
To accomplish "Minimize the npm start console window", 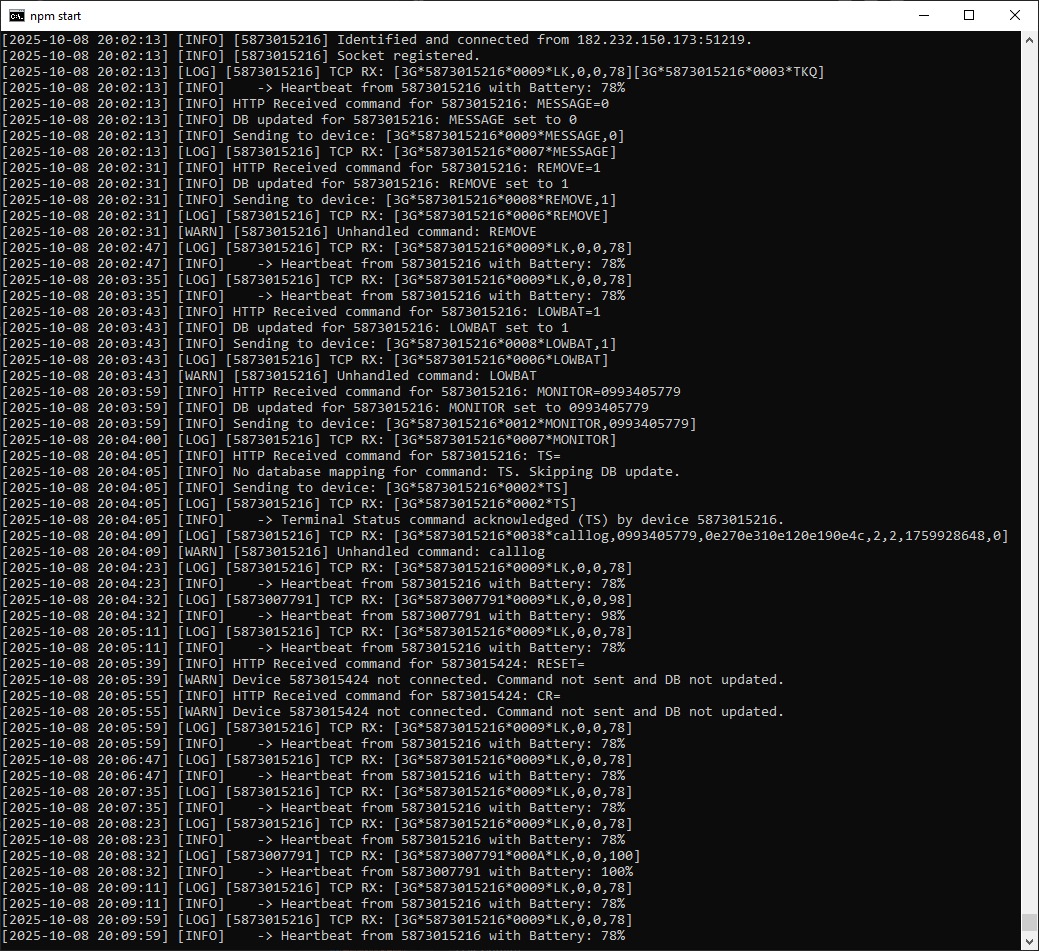I will tap(923, 16).
